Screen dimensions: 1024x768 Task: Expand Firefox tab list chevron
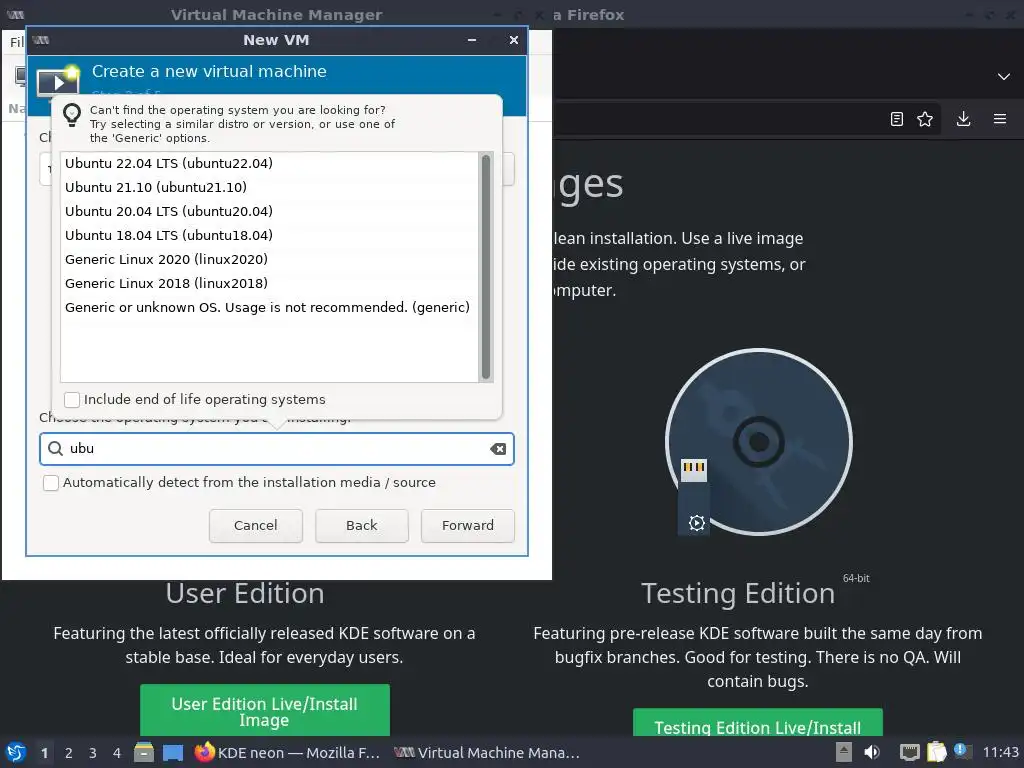(1004, 76)
